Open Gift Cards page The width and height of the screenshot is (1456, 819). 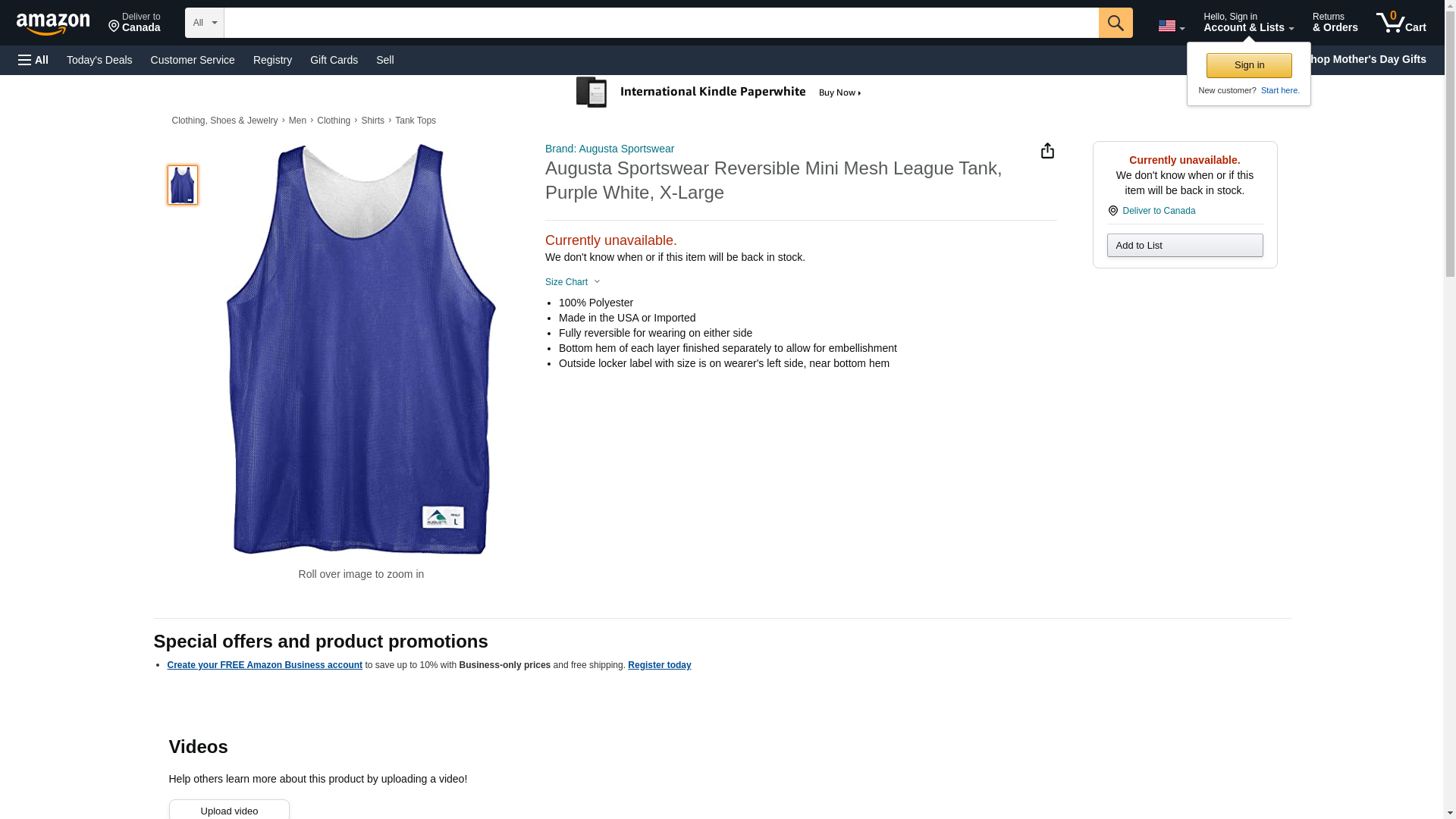click(x=334, y=60)
